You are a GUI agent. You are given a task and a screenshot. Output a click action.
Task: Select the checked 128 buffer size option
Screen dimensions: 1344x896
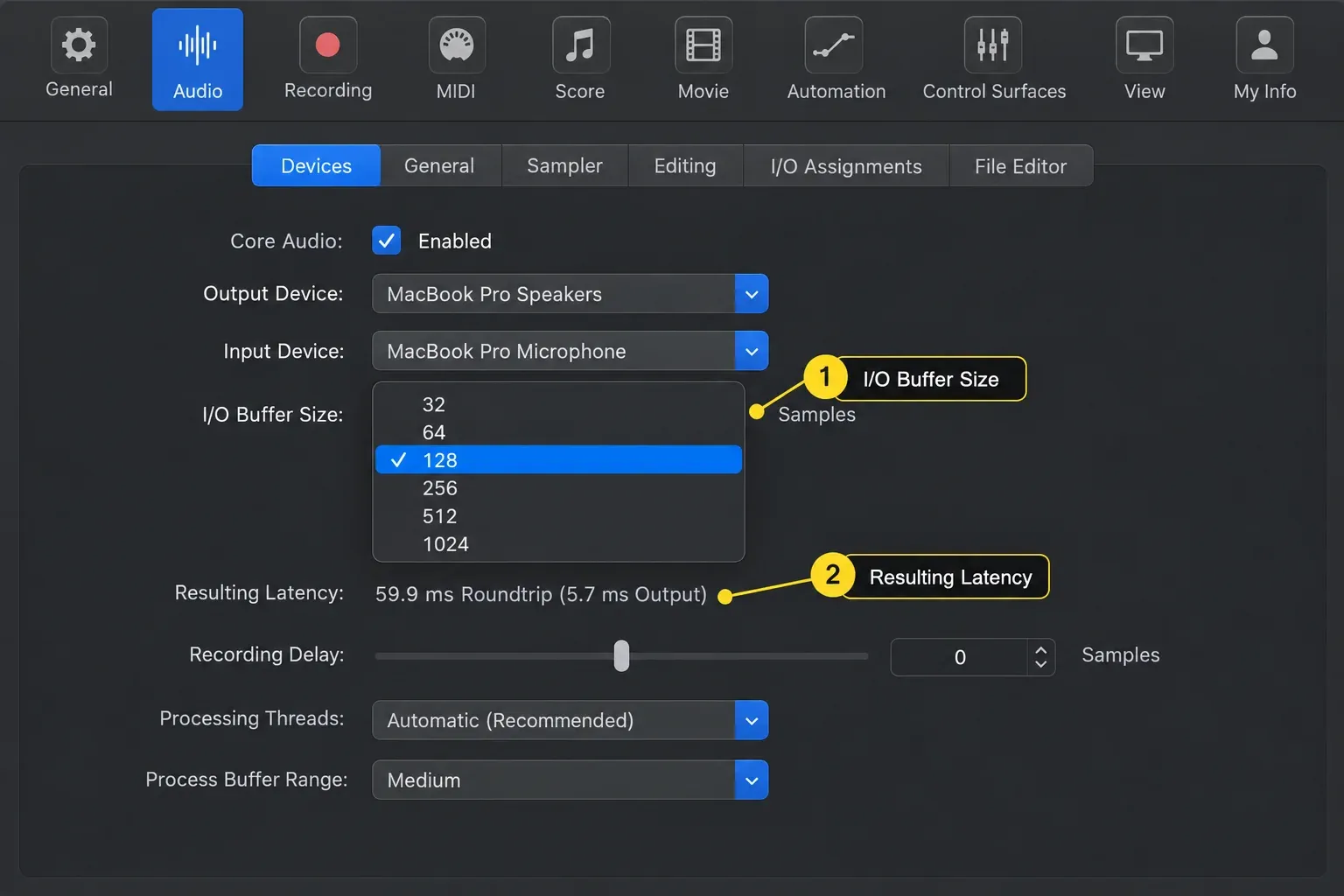tap(558, 460)
